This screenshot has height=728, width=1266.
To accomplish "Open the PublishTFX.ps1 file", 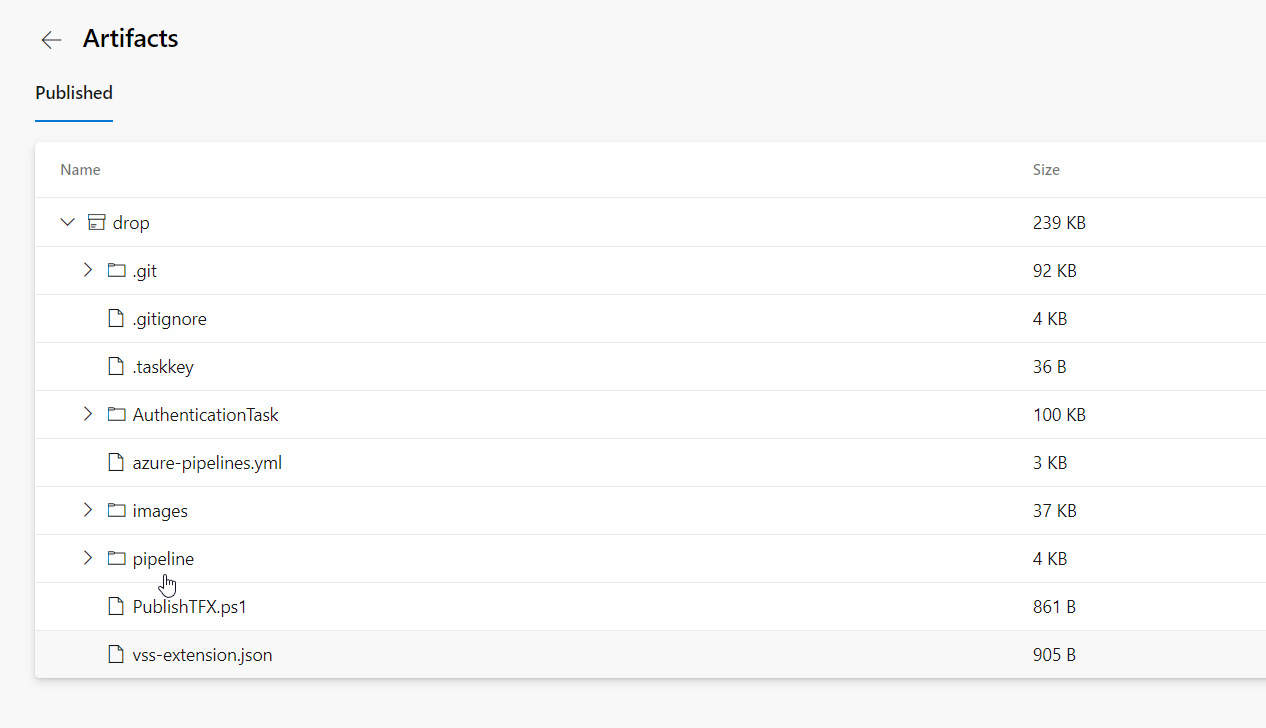I will tap(189, 607).
